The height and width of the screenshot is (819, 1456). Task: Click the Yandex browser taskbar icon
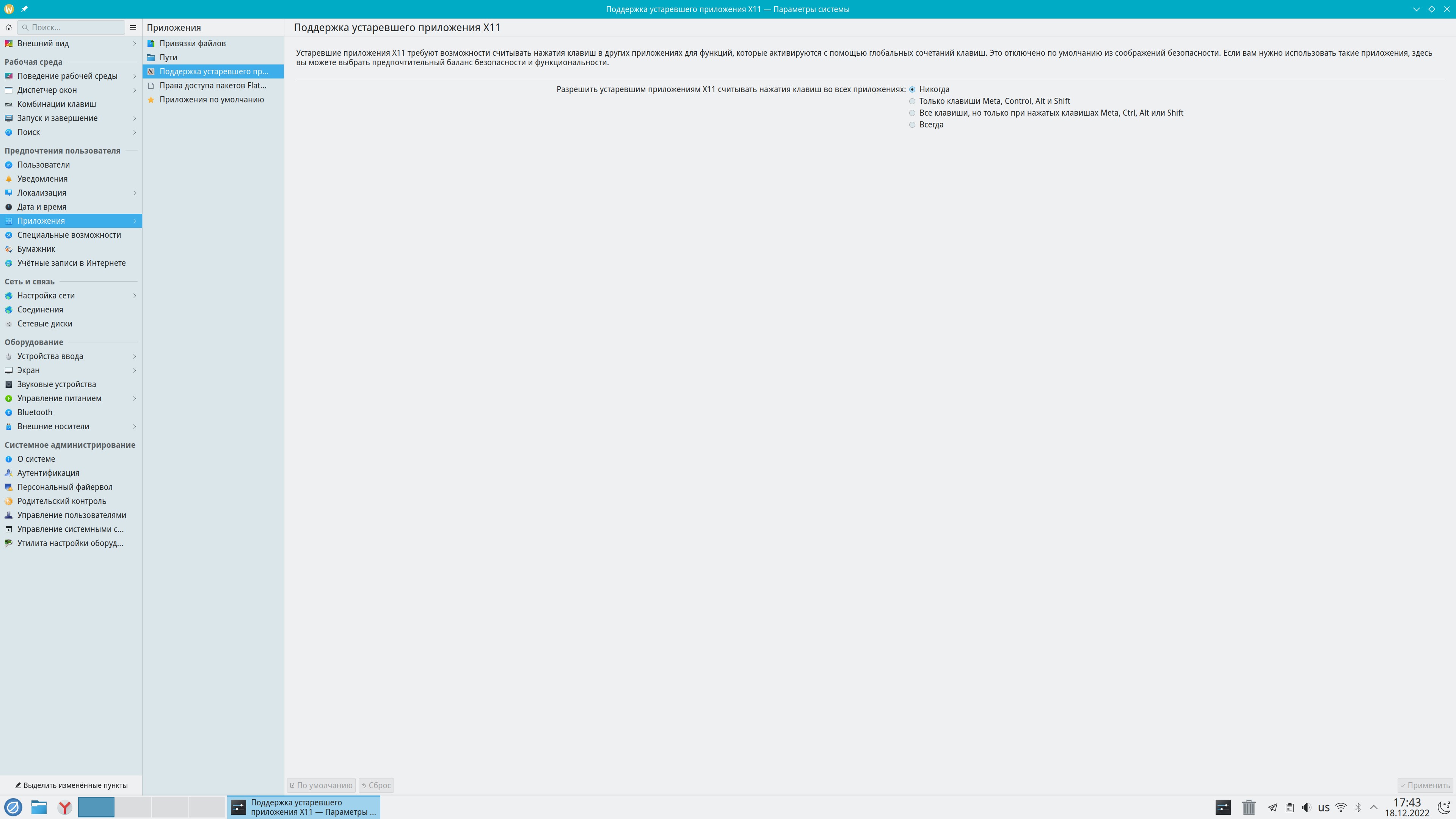click(65, 807)
